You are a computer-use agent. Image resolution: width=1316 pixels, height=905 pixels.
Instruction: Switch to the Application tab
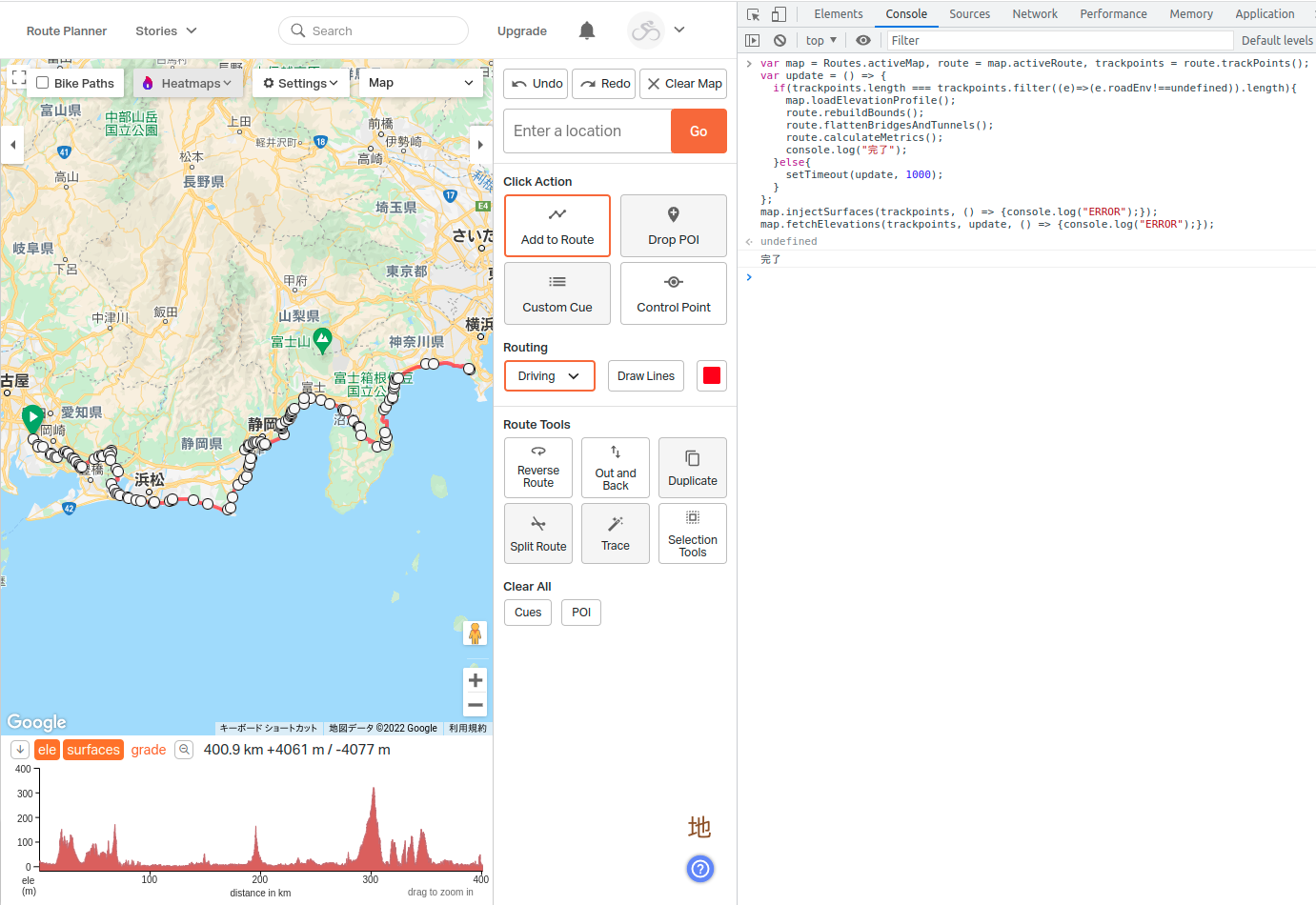(1265, 13)
